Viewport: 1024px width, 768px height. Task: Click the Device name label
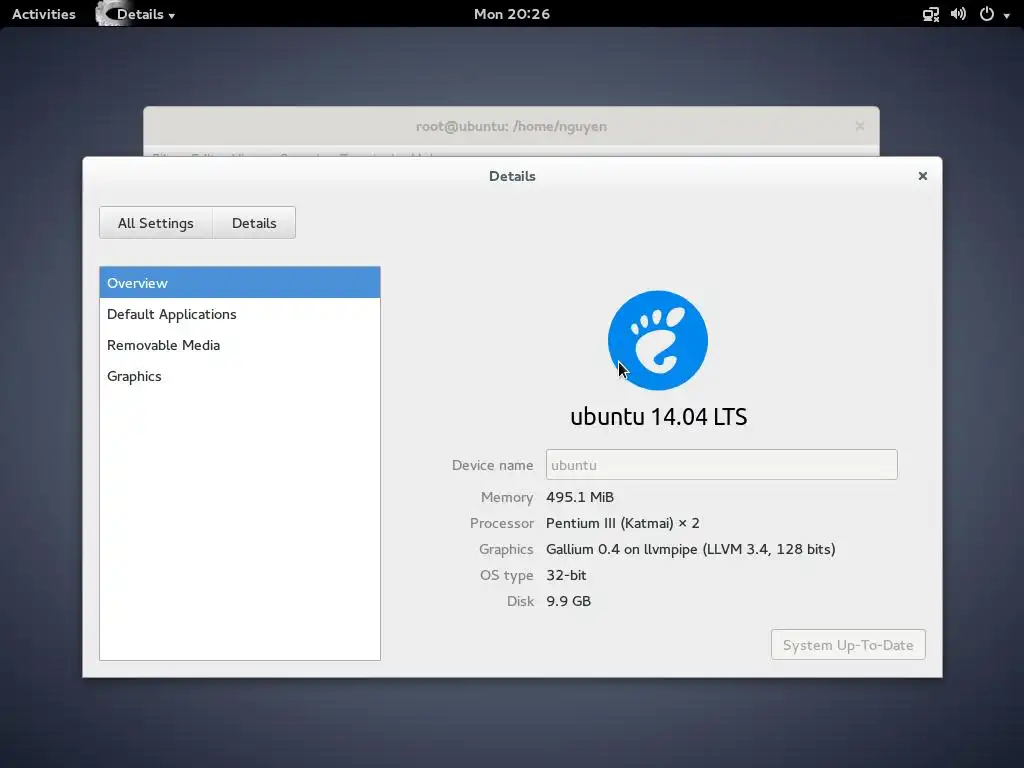492,465
